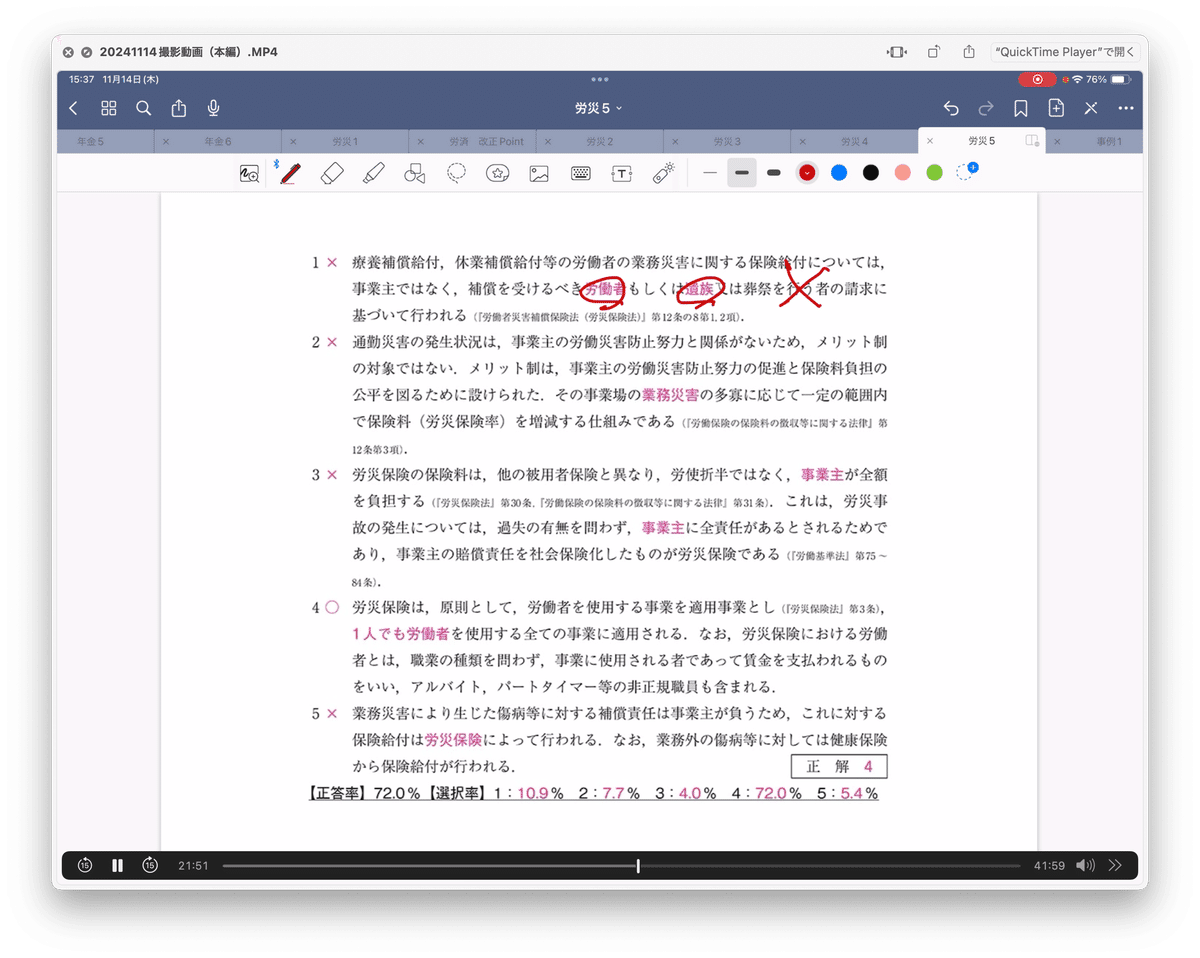The width and height of the screenshot is (1200, 958).
Task: Open the thumbnail grid view
Action: point(109,108)
